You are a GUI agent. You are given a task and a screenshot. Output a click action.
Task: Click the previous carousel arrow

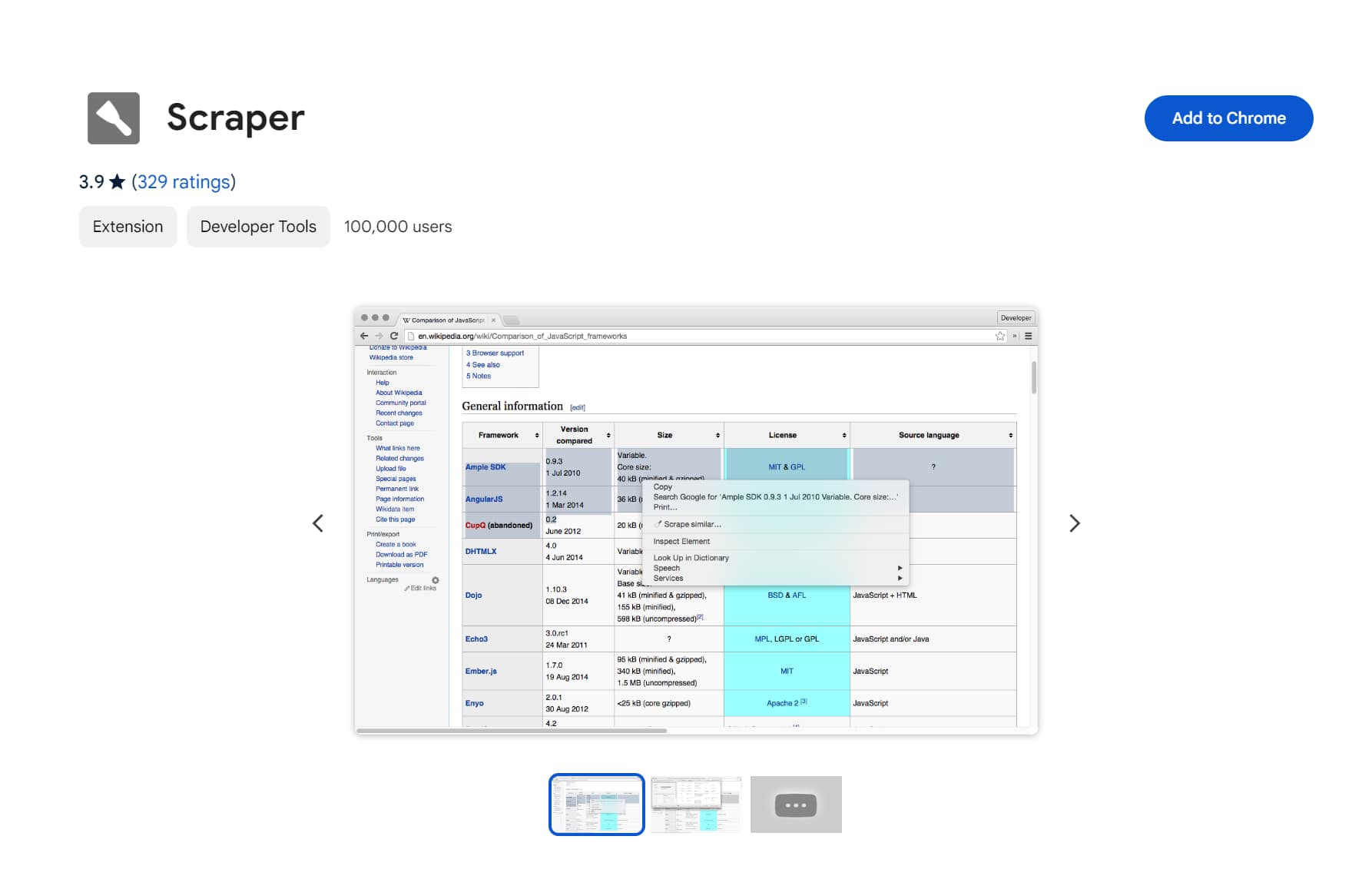[x=317, y=523]
